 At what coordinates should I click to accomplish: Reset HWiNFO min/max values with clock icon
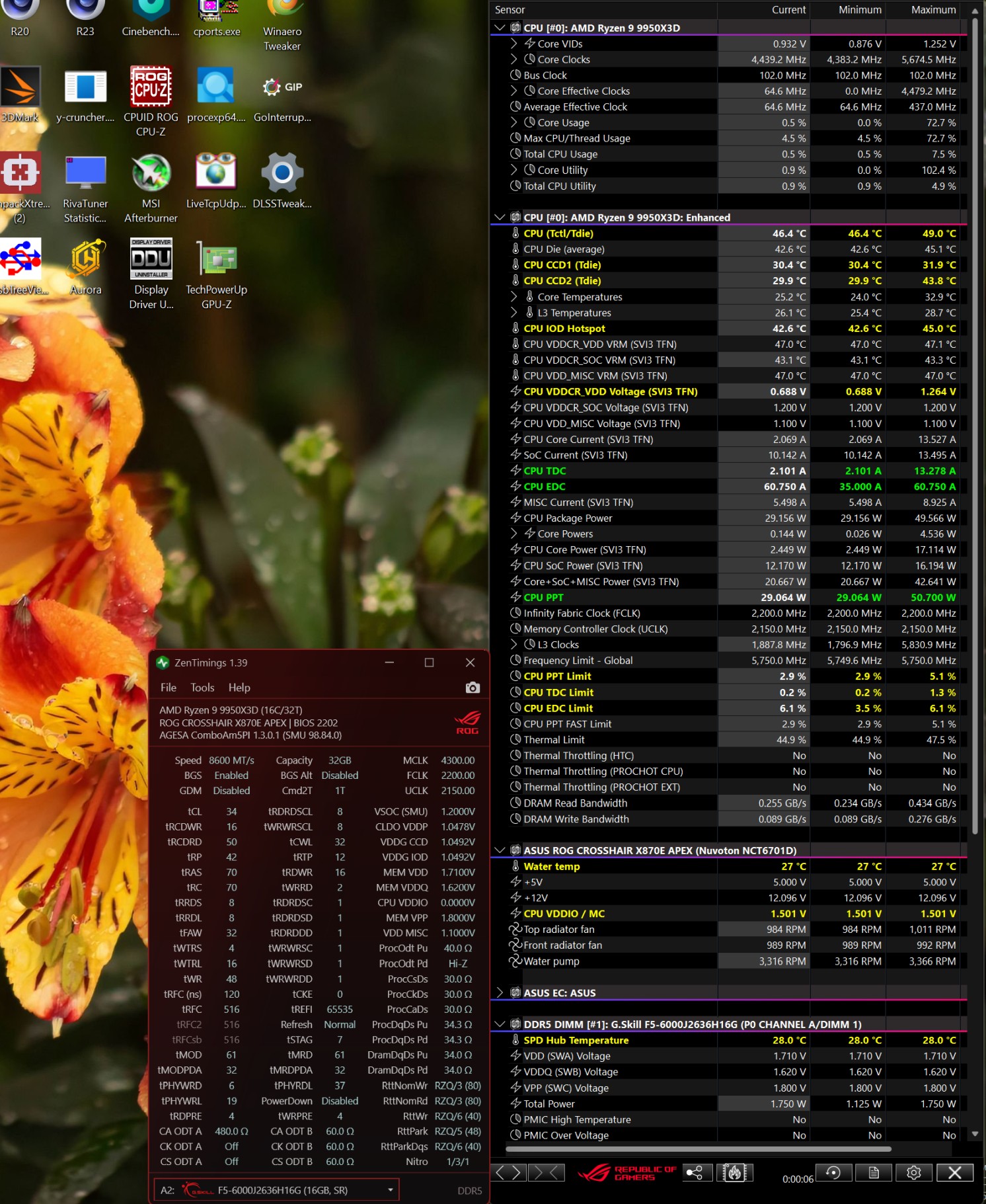click(x=833, y=1173)
